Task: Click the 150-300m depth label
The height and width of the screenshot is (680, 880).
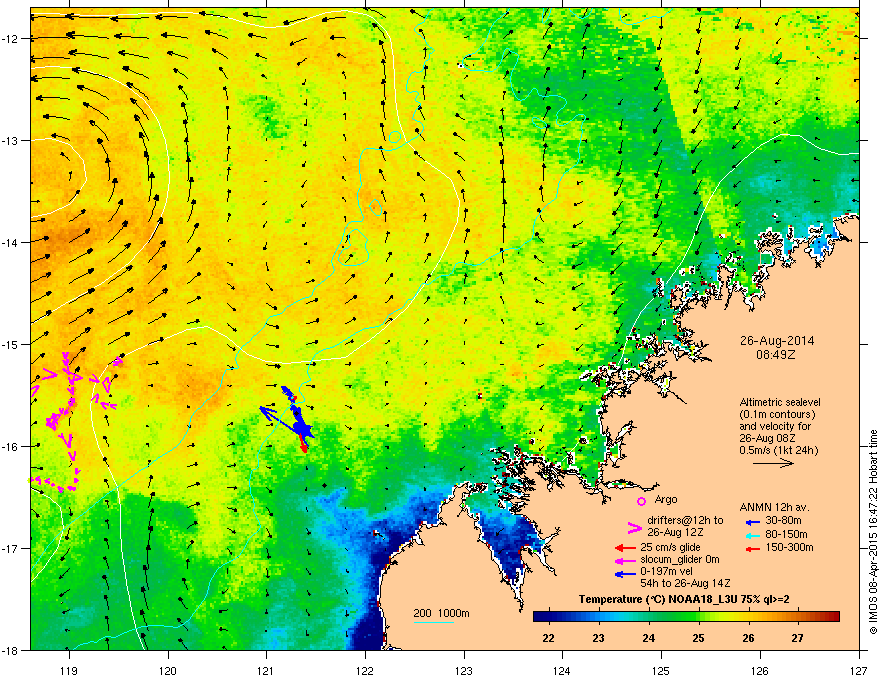Action: [789, 547]
